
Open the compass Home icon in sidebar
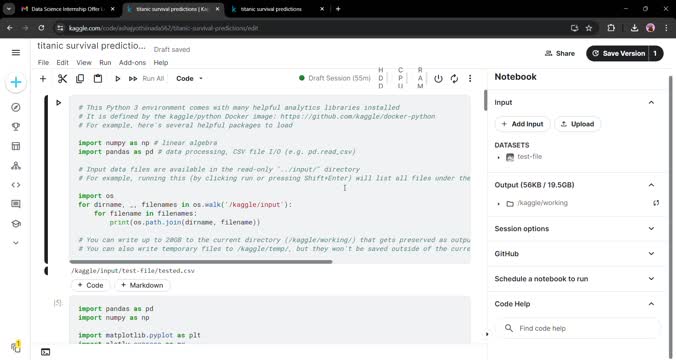point(16,107)
